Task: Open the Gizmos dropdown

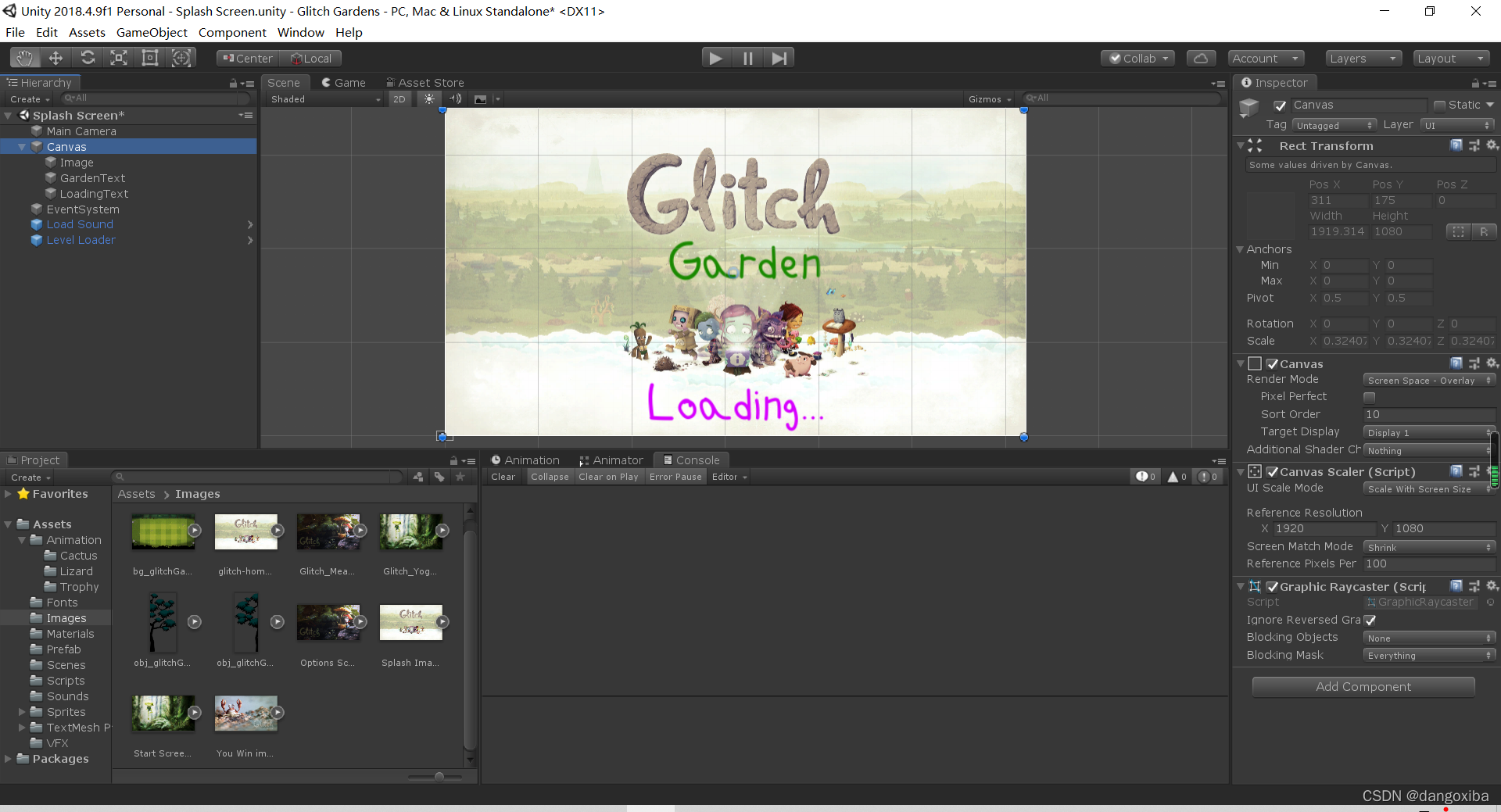Action: [990, 99]
